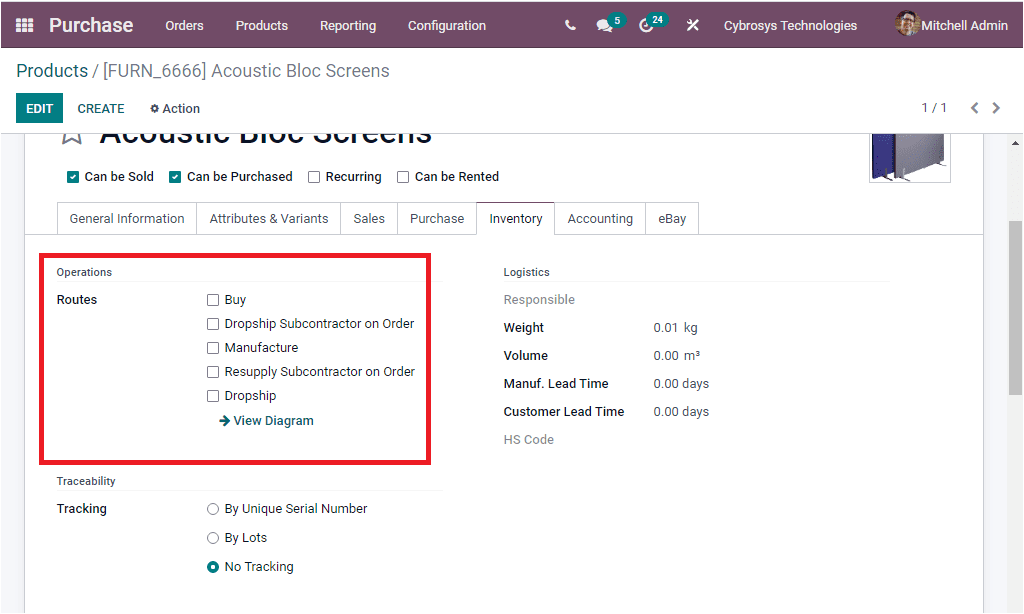Open the Configuration menu
1024x614 pixels.
click(446, 25)
